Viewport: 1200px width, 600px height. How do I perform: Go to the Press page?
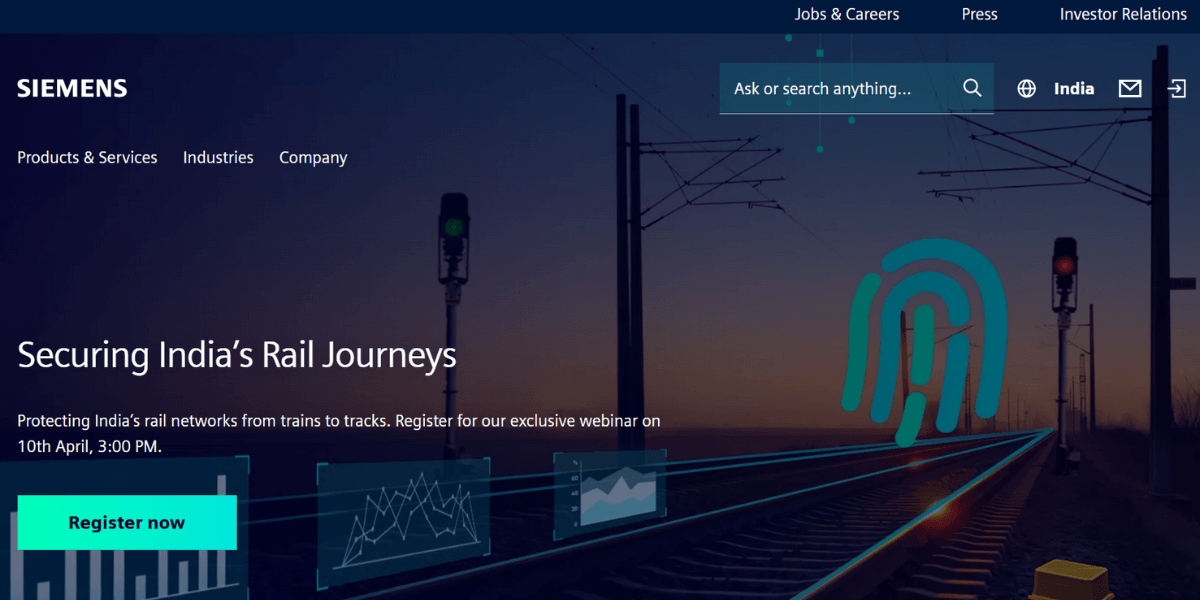pos(980,14)
